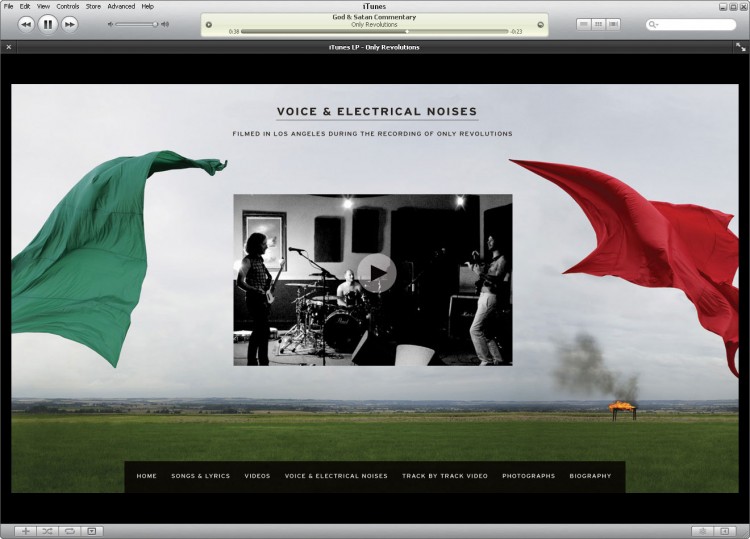Image resolution: width=750 pixels, height=539 pixels.
Task: Switch to Cover Flow view
Action: point(613,24)
